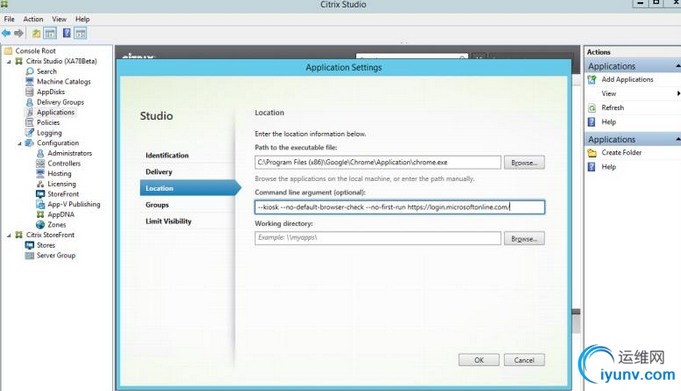Collapse the Configuration tree node
The width and height of the screenshot is (681, 391).
20,143
